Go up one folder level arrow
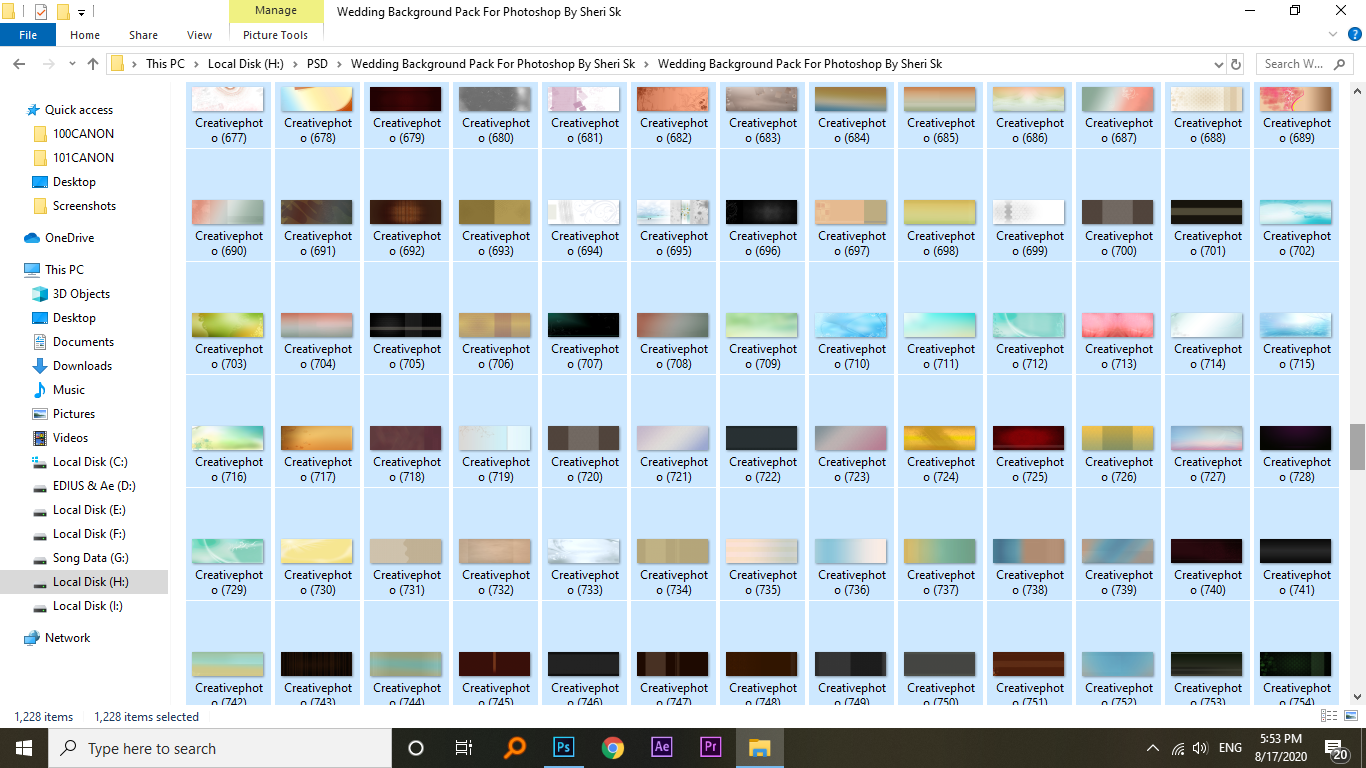 [x=93, y=64]
